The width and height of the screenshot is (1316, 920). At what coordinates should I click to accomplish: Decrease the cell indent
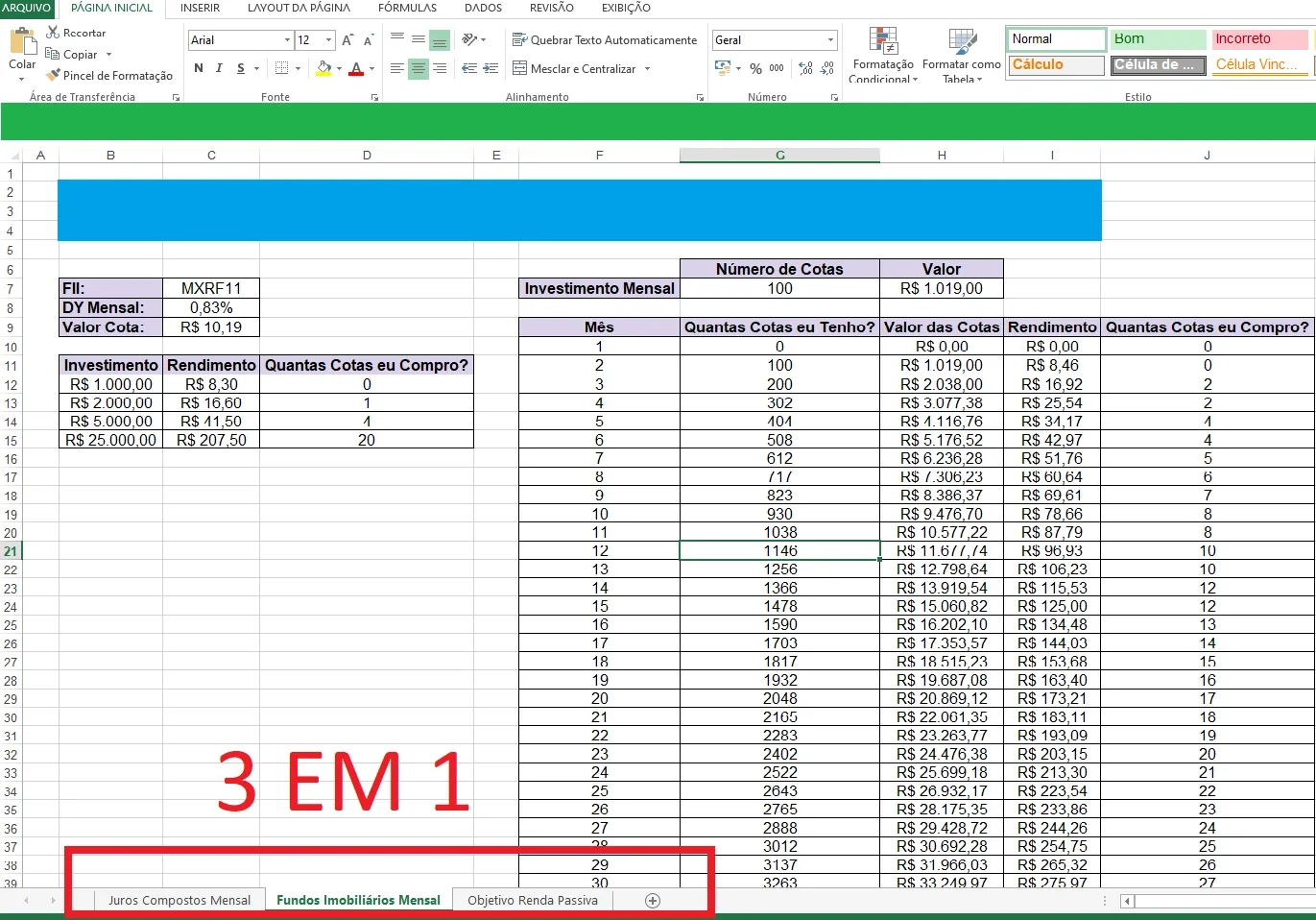point(469,68)
